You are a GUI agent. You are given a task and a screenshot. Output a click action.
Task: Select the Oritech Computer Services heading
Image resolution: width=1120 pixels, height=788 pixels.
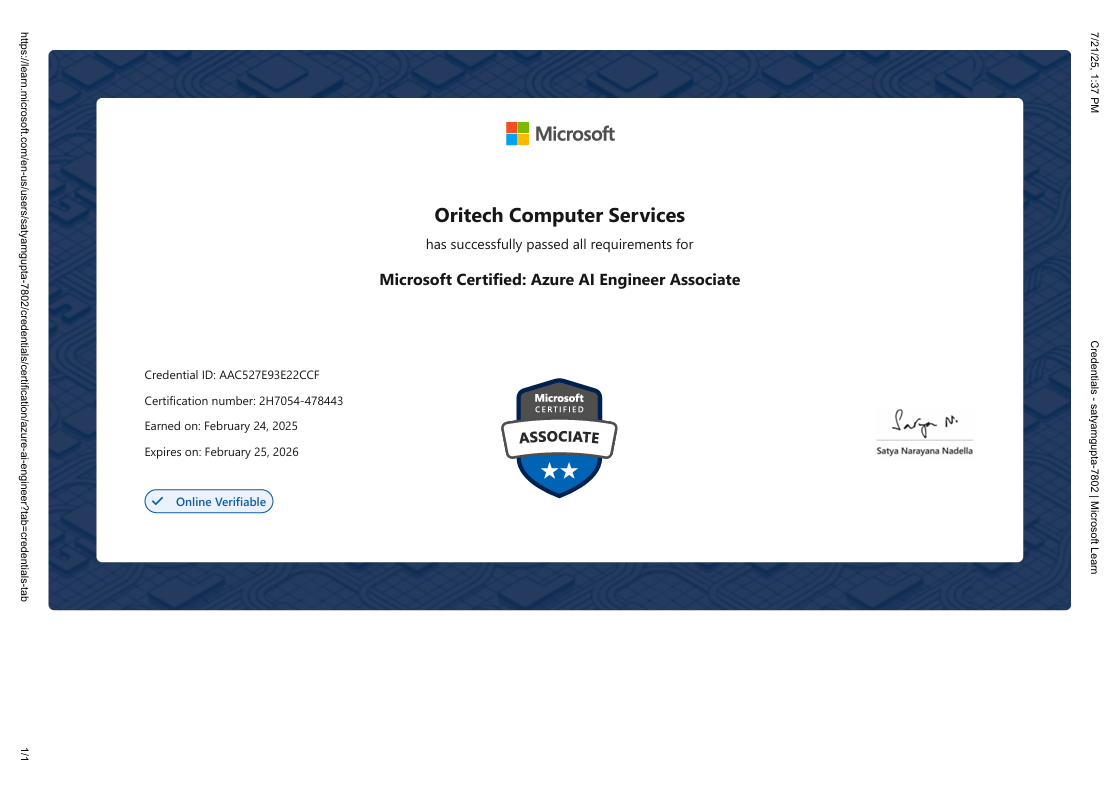tap(559, 215)
